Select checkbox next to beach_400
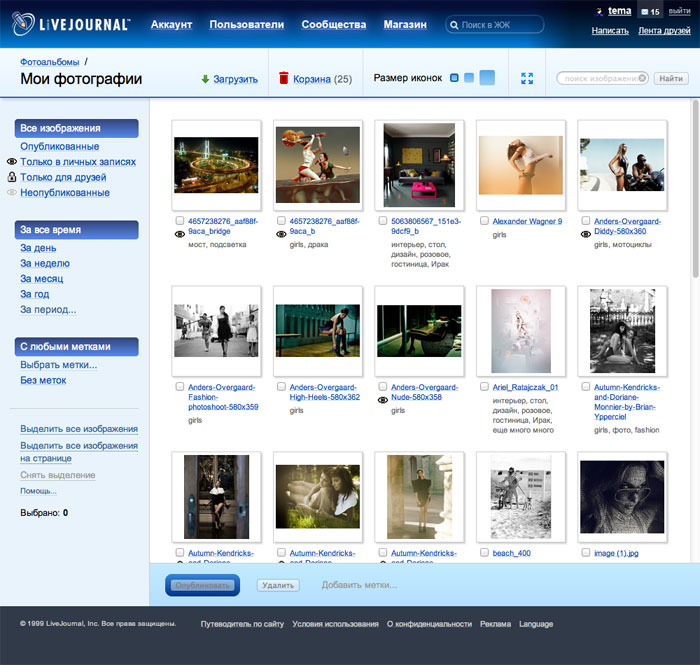The width and height of the screenshot is (700, 665). (484, 552)
